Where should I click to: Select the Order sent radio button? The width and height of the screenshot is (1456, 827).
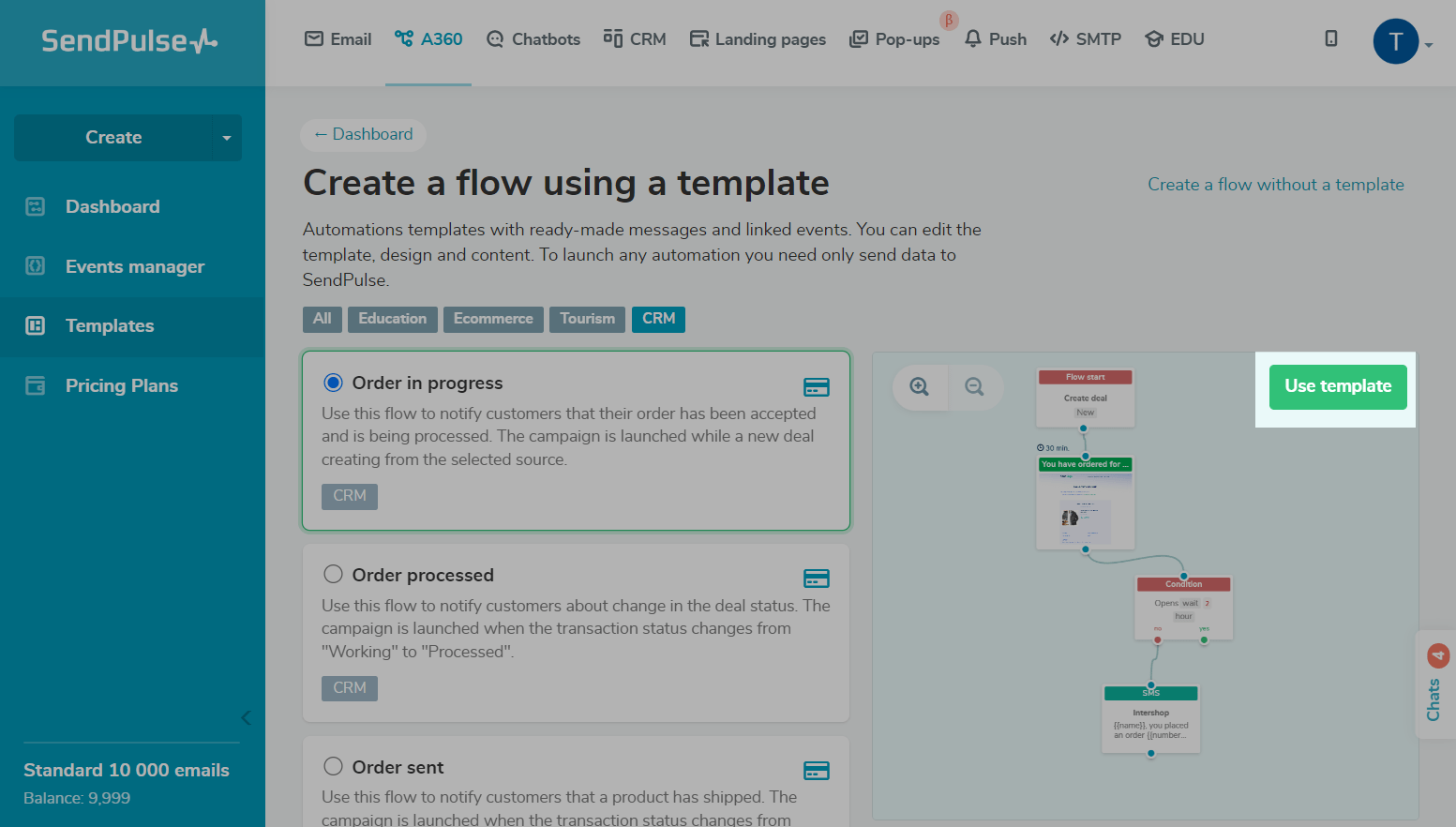[333, 766]
